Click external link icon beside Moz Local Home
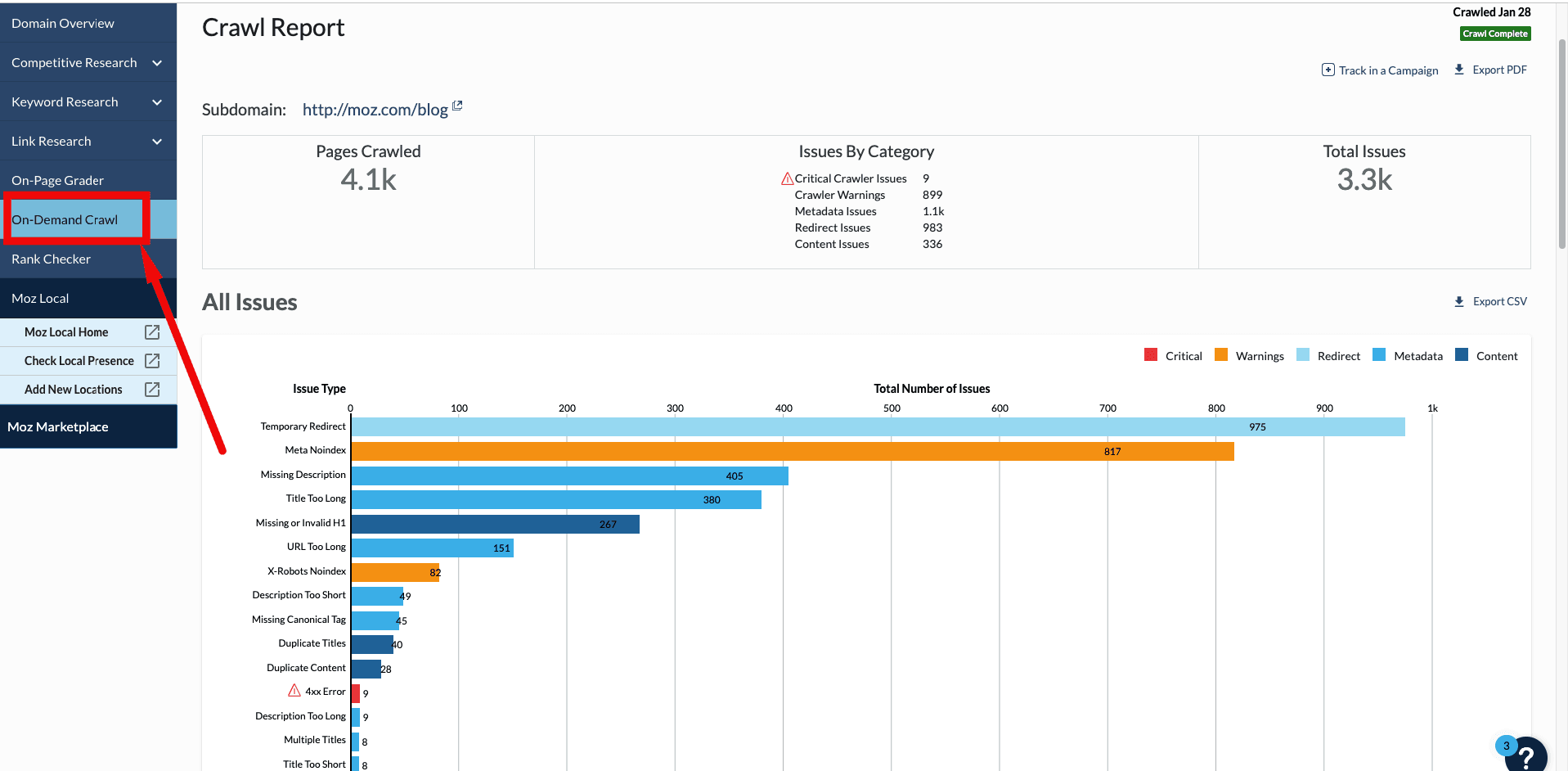The height and width of the screenshot is (771, 1568). click(x=152, y=332)
